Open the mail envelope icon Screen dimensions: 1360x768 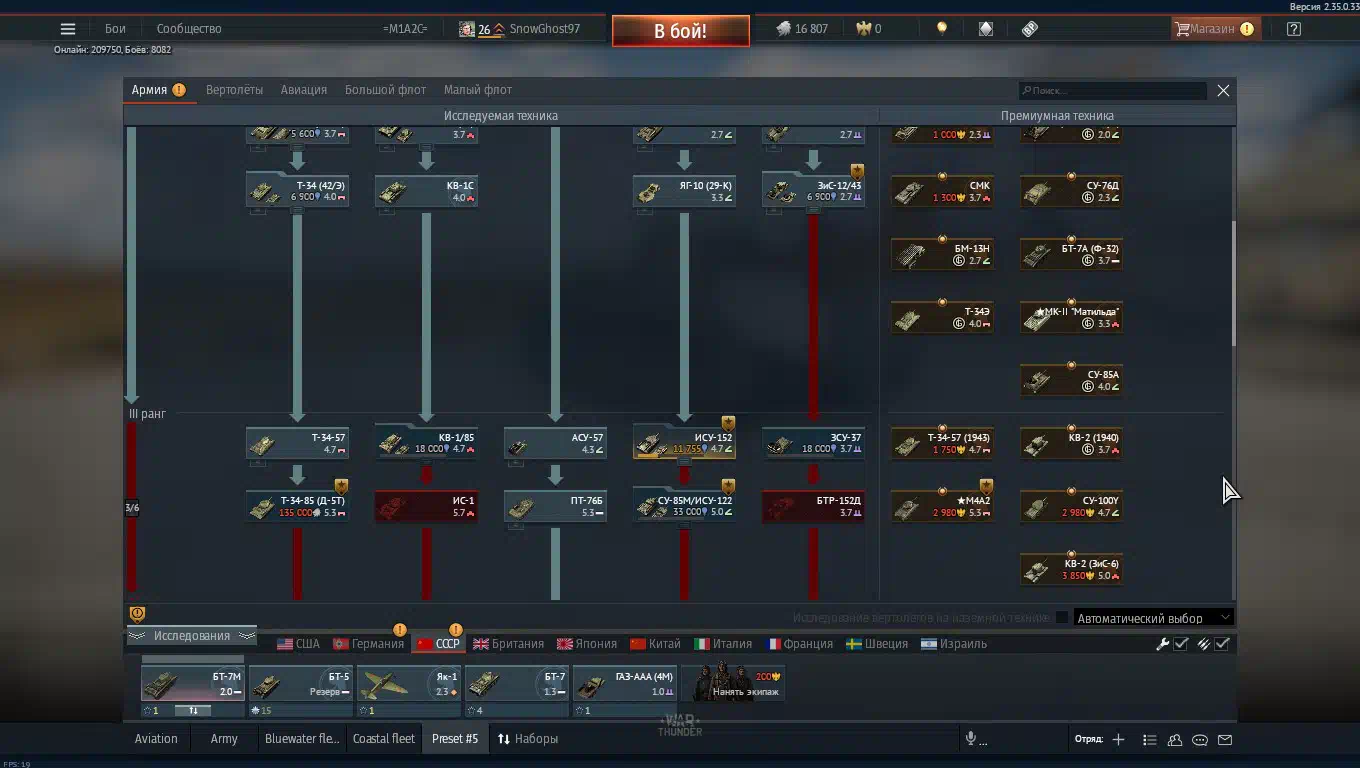click(1225, 740)
